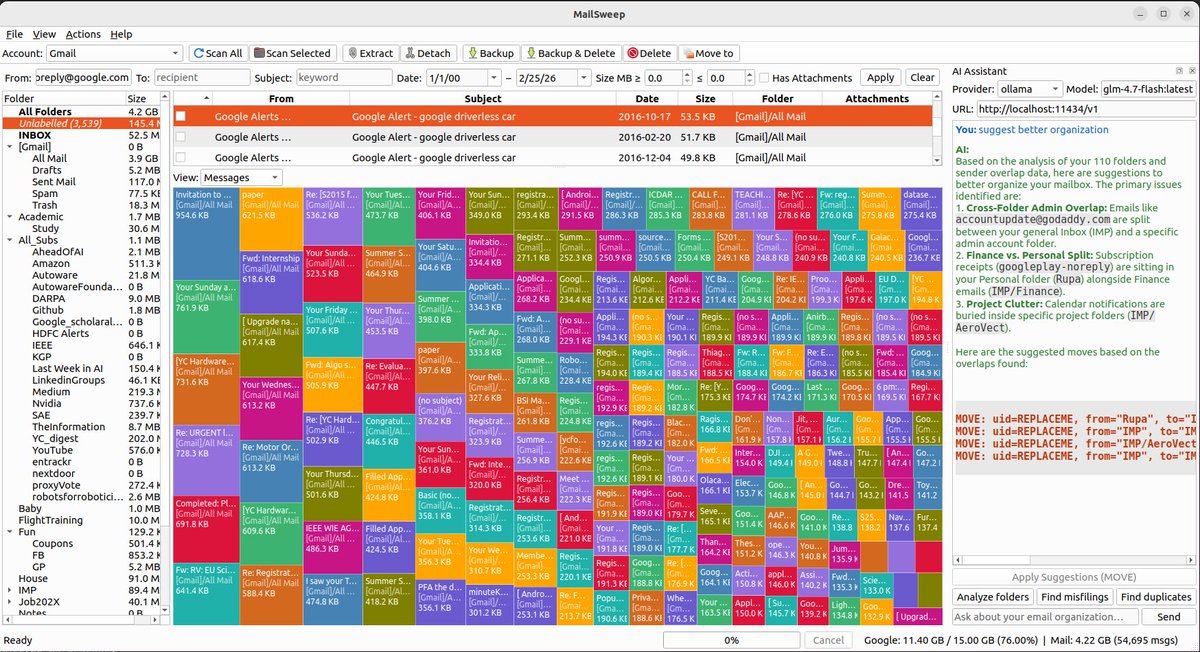Open the Actions menu
Screen dimensions: 1200x652
[x=83, y=34]
